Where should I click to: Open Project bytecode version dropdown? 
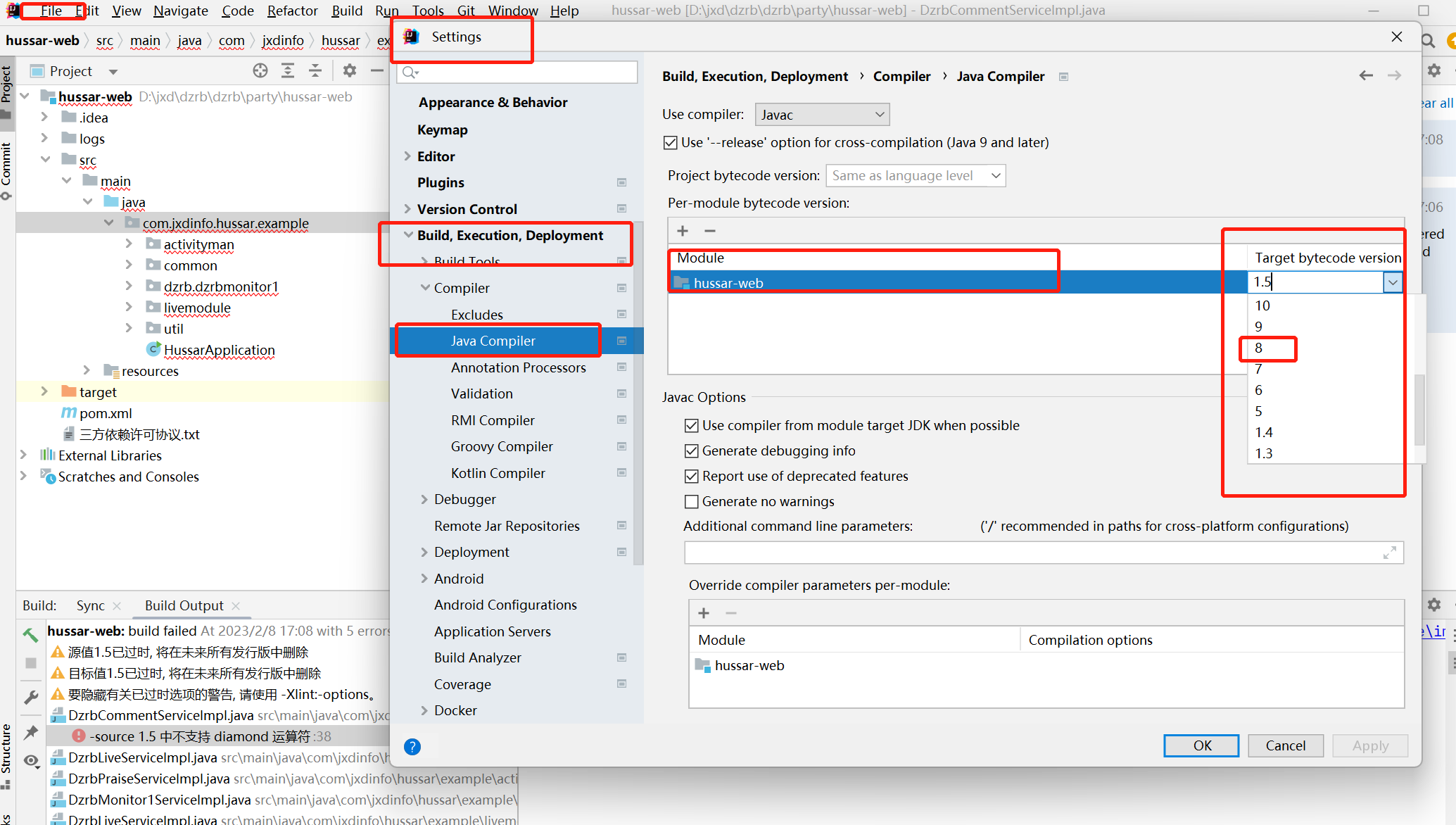[x=916, y=176]
